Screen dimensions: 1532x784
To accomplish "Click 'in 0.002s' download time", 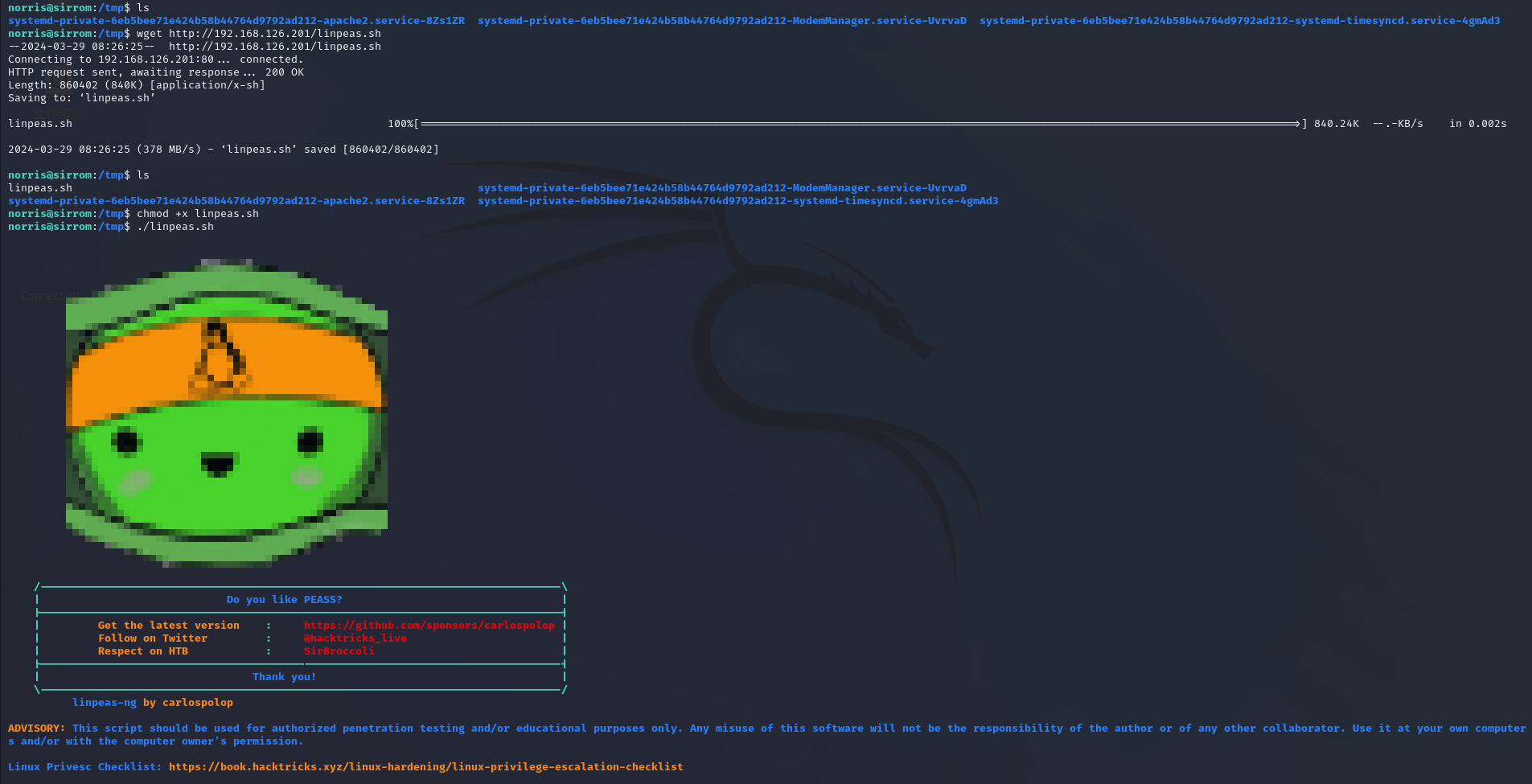I will click(x=1478, y=124).
